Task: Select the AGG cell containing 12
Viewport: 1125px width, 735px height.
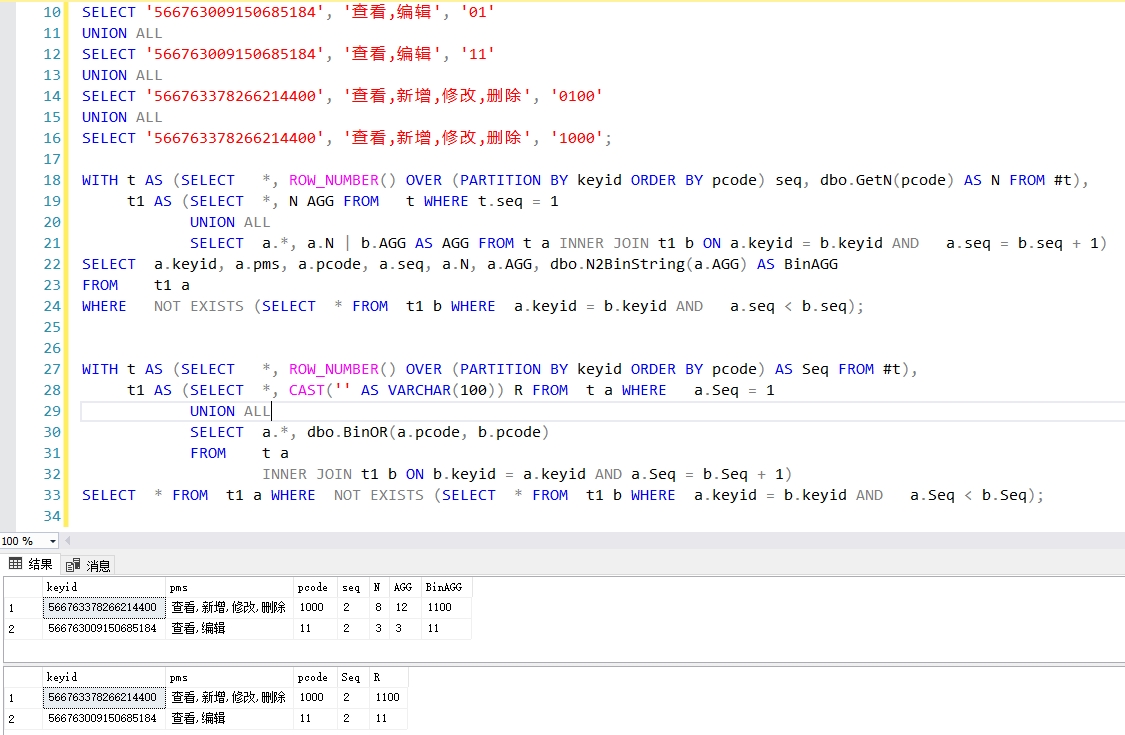Action: (403, 607)
